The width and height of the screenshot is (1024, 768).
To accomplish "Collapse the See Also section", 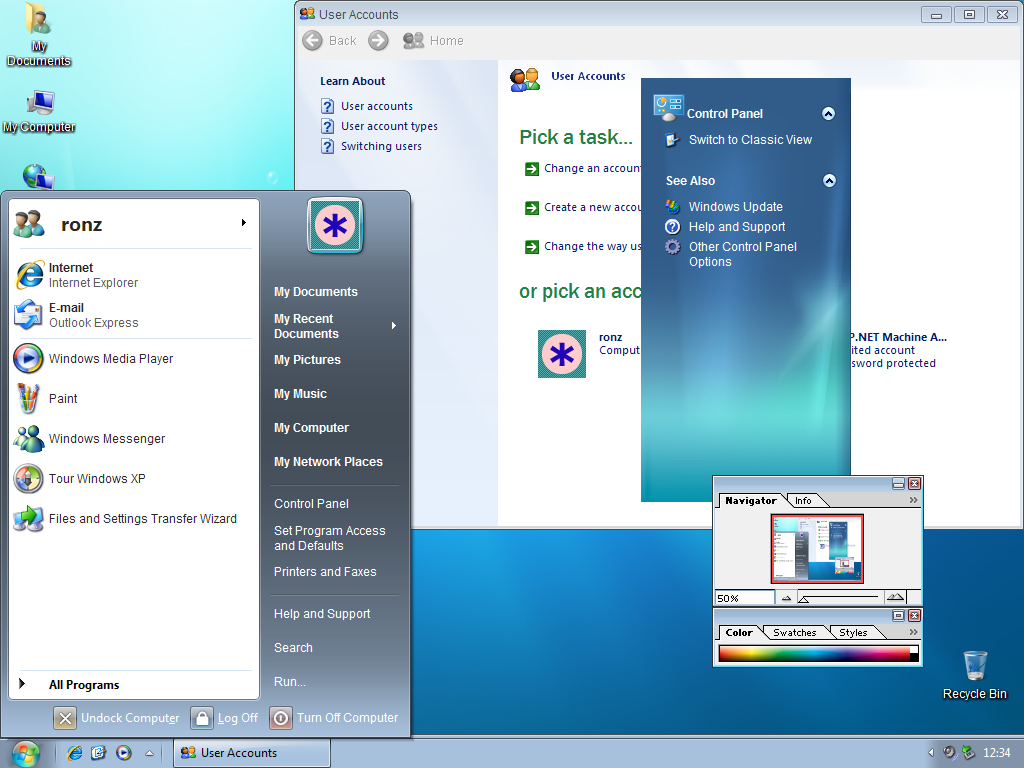I will point(829,181).
